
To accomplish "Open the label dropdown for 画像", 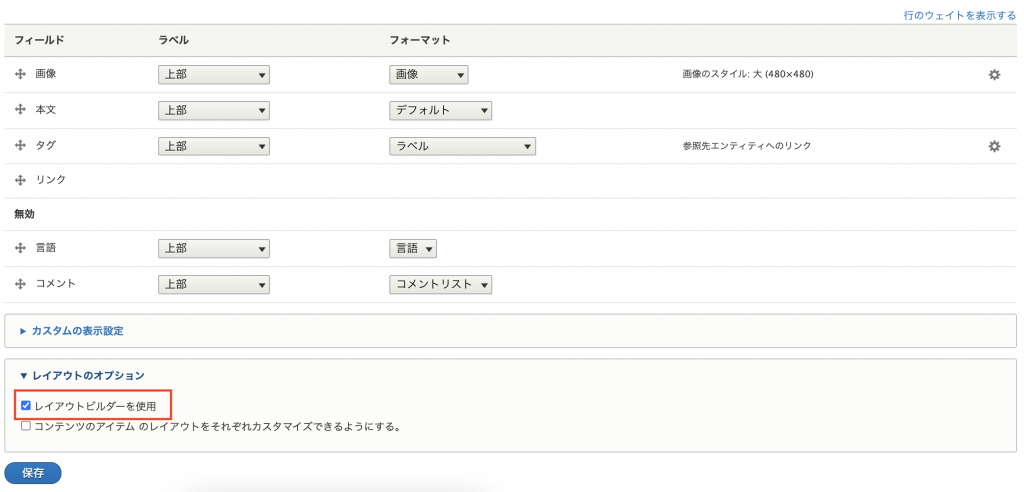I will coord(214,75).
